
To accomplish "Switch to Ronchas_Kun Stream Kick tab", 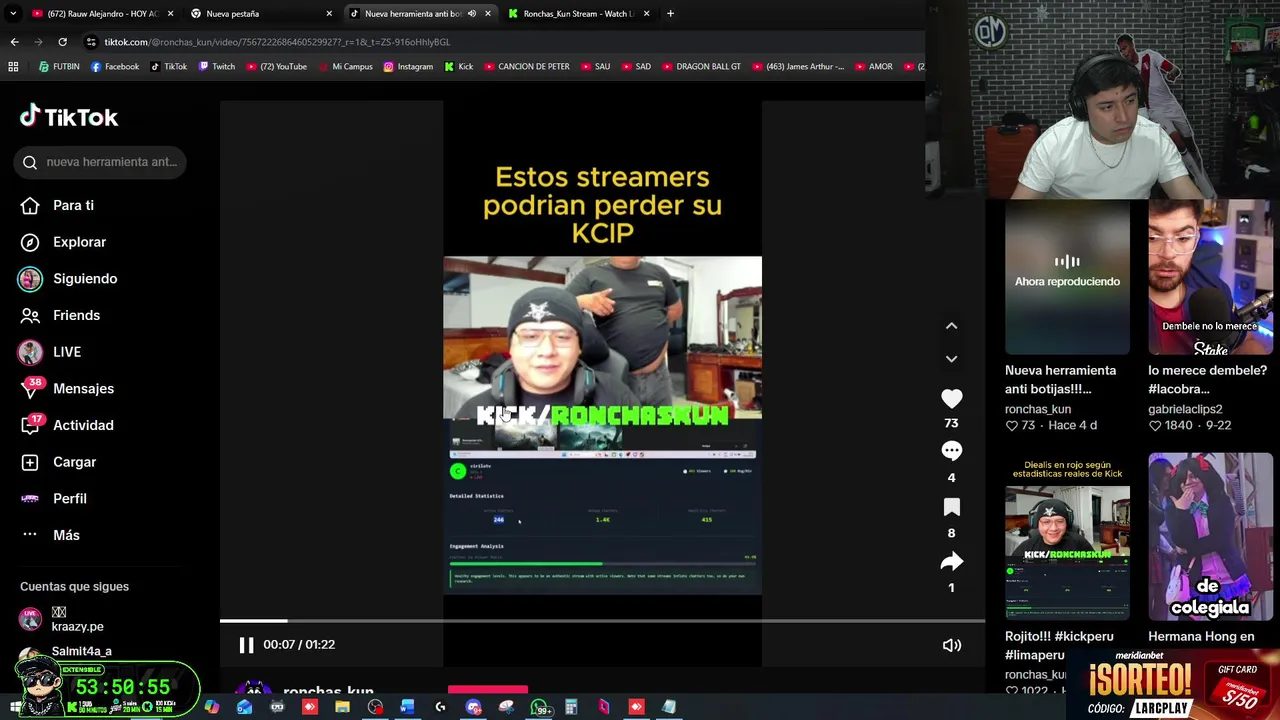I will tap(578, 14).
